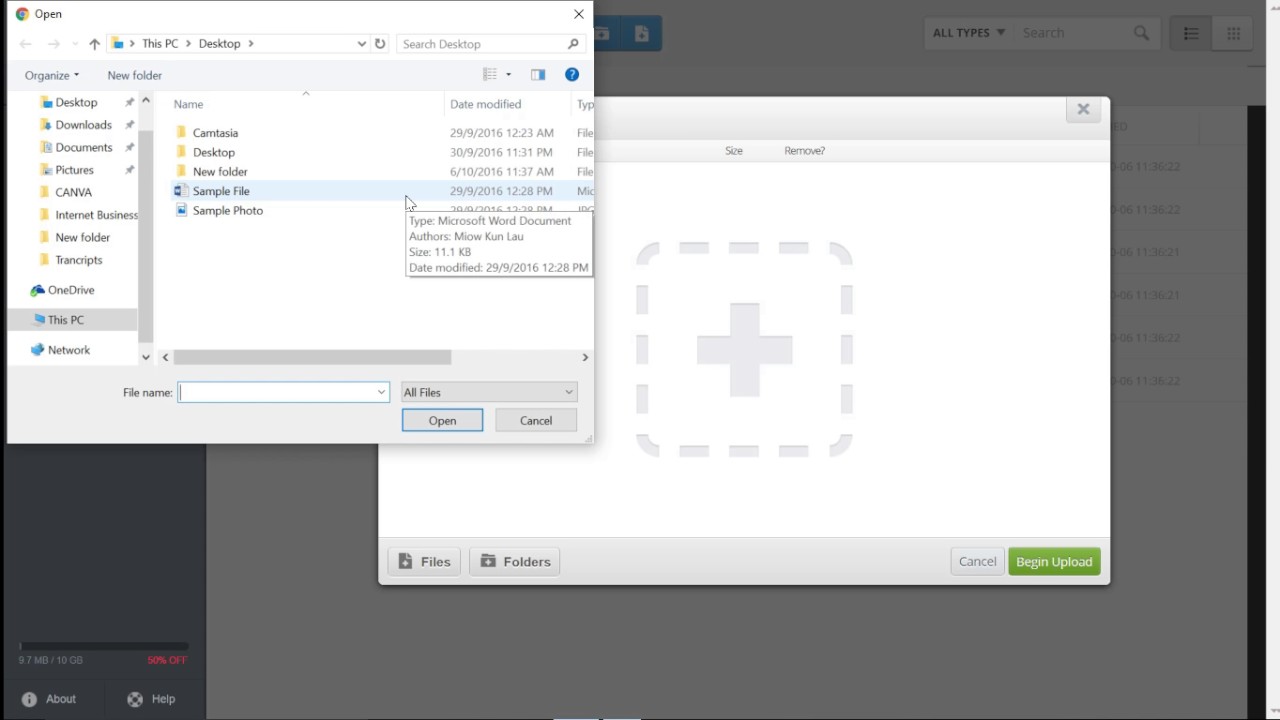Screen dimensions: 1280x720
Task: Select Desktop in the navigation pane
Action: point(76,103)
